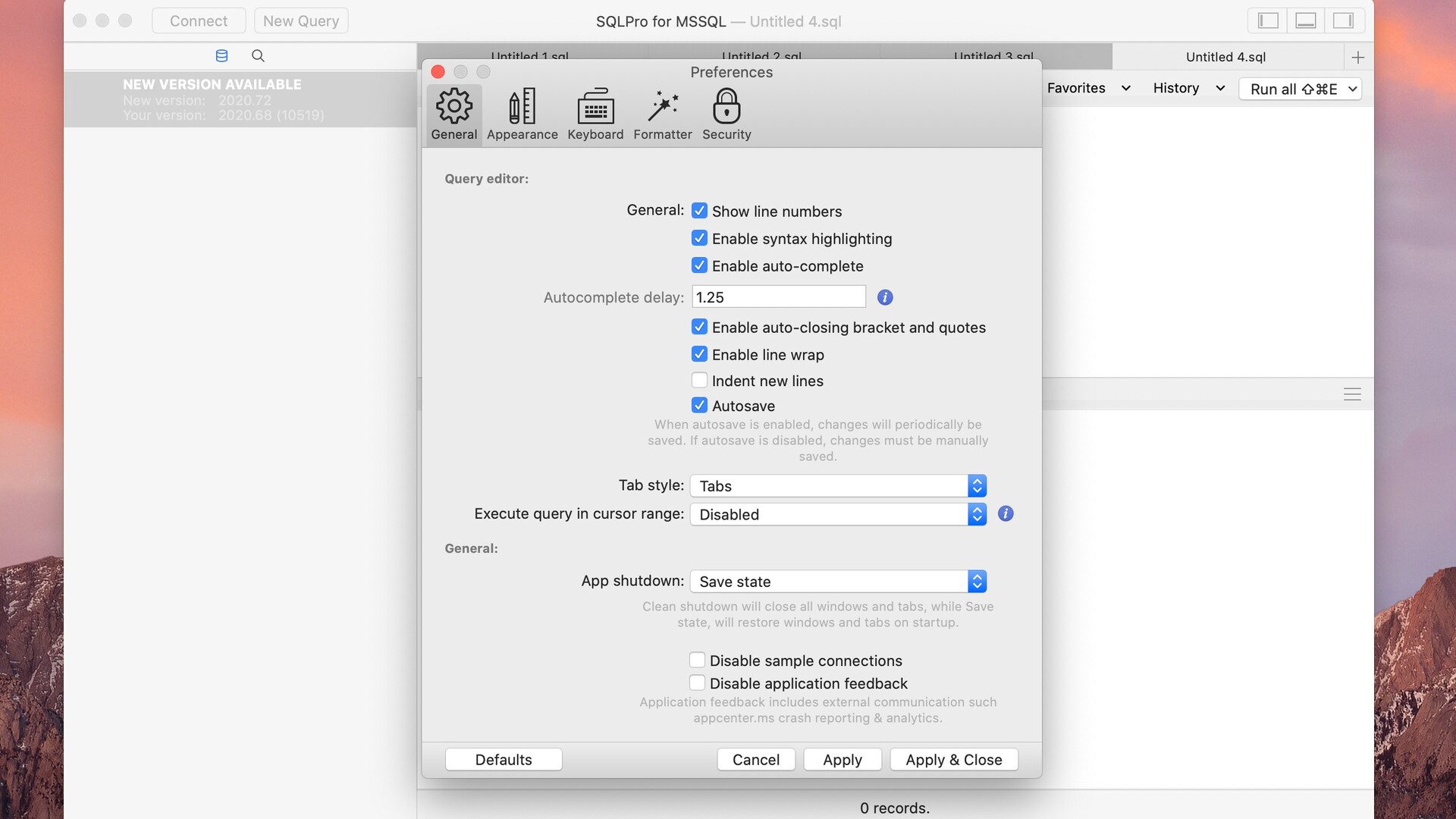The image size is (1456, 819).
Task: Toggle Enable line wrap checkbox
Action: (x=699, y=354)
